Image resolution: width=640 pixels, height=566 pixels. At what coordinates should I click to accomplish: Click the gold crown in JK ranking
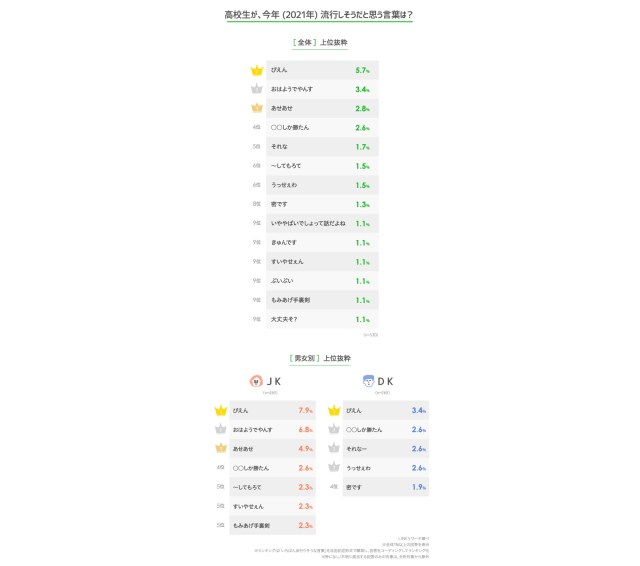pos(221,411)
